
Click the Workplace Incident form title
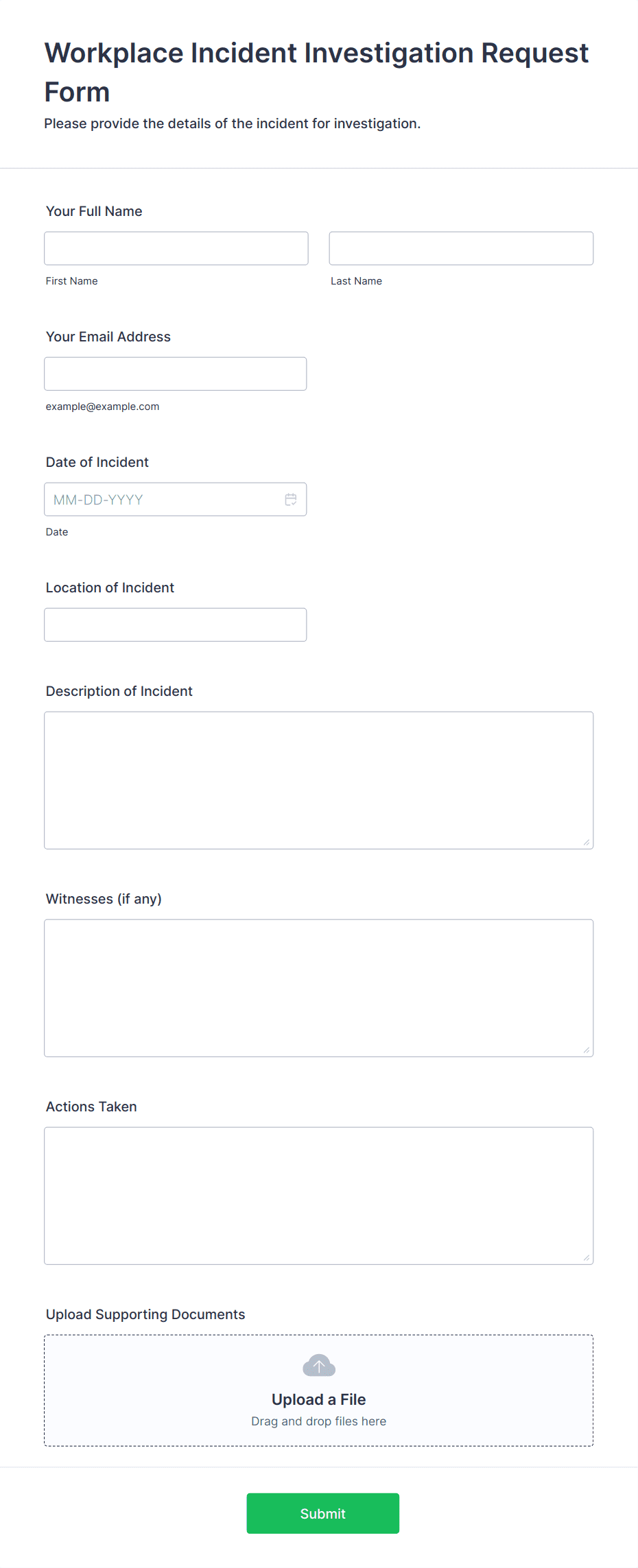click(316, 72)
